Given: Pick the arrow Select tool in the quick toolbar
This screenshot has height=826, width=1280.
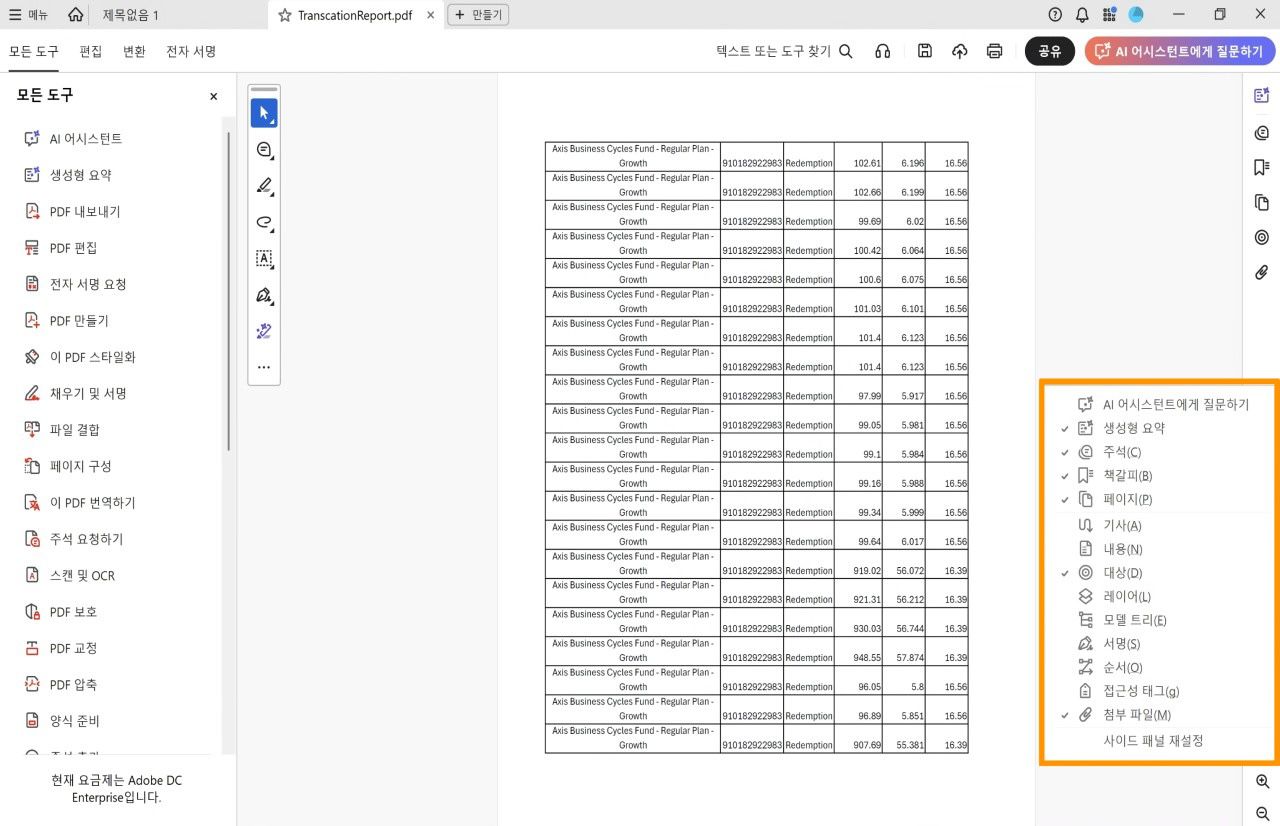Looking at the screenshot, I should point(264,113).
